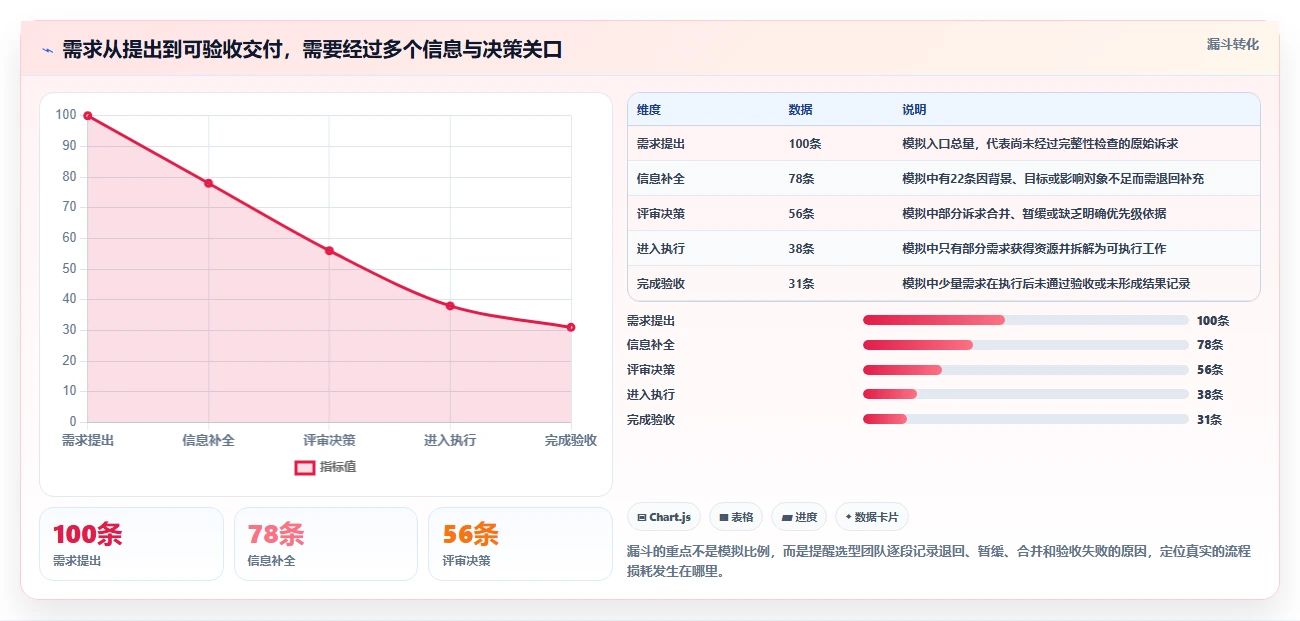Screen dimensions: 1300x621
Task: Click 完成验收 in the table's 维度 column
Action: 661,284
